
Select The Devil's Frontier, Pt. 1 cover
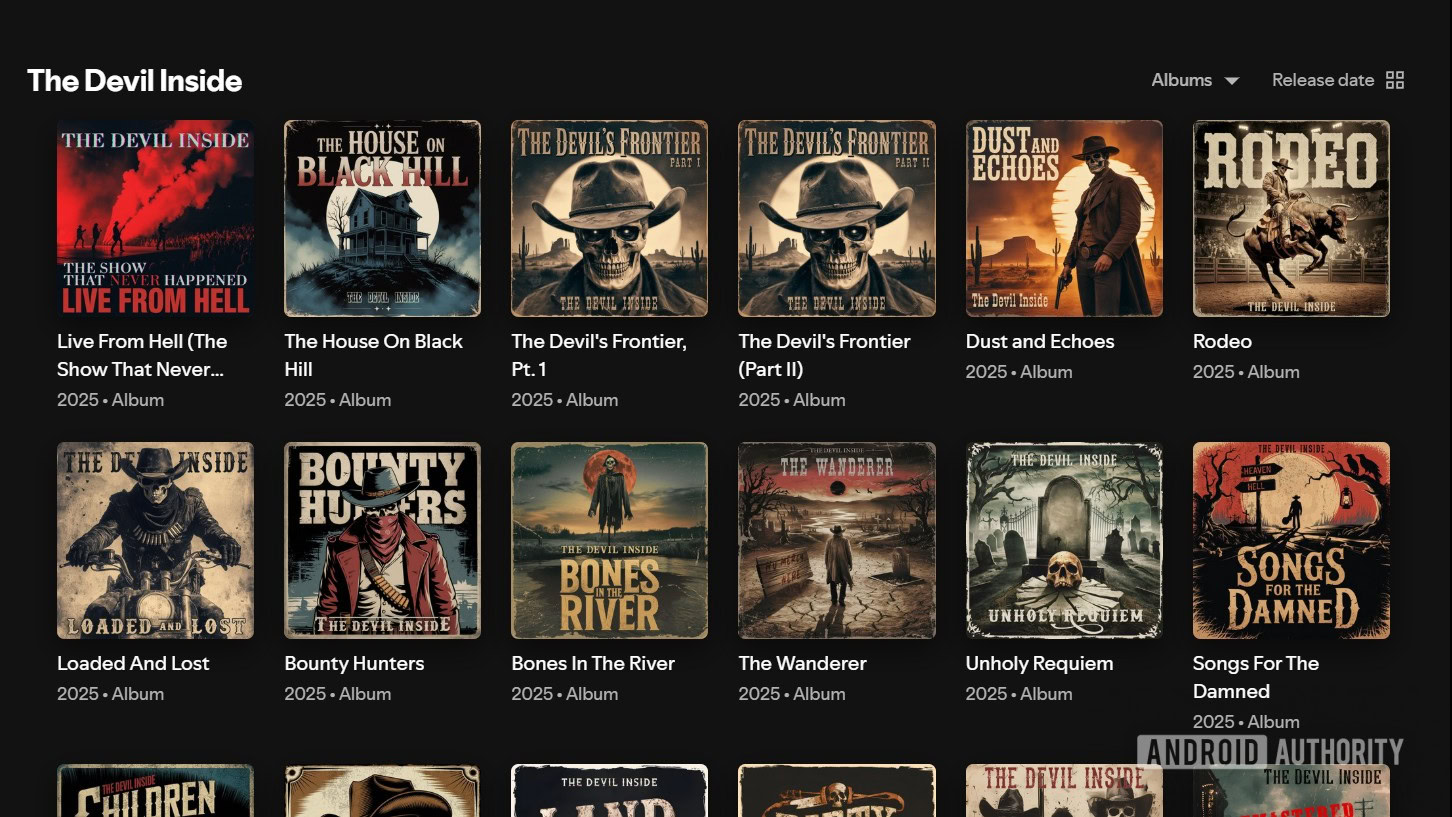tap(609, 218)
